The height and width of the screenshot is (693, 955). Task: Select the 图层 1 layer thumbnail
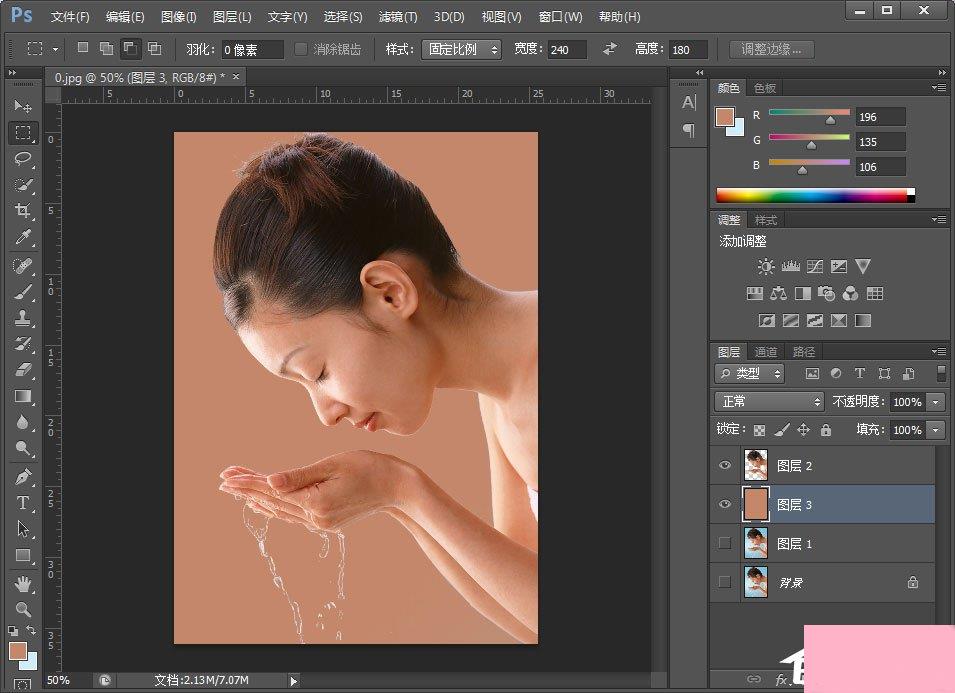(756, 543)
